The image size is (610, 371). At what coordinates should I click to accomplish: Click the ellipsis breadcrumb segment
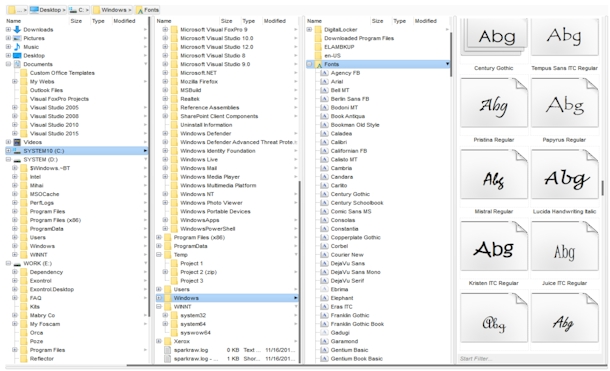tap(17, 10)
